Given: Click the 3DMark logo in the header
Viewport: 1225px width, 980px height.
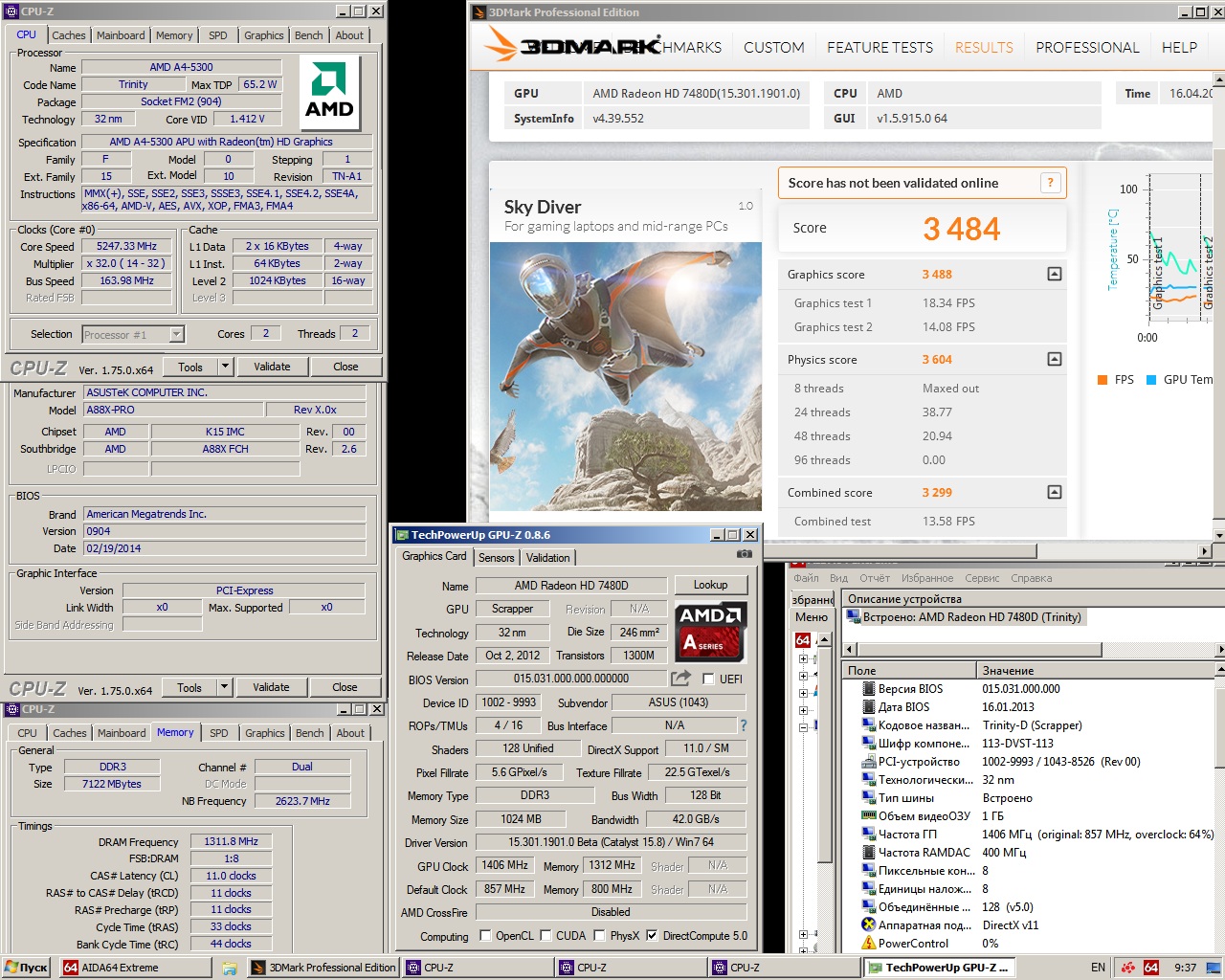Looking at the screenshot, I should click(571, 45).
